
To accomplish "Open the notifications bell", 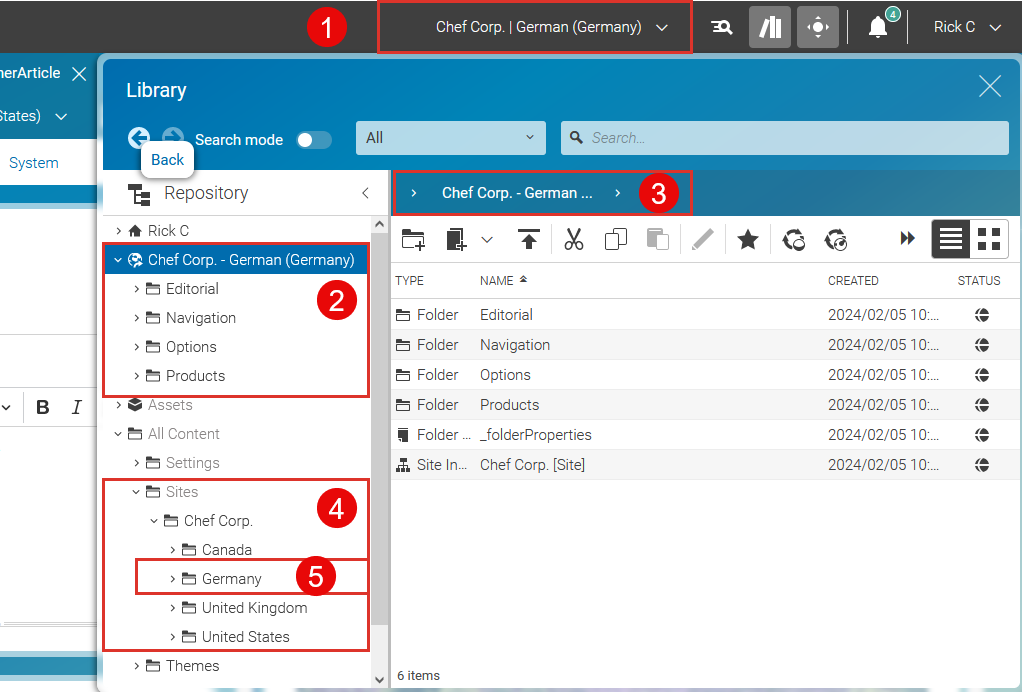I will tap(877, 27).
